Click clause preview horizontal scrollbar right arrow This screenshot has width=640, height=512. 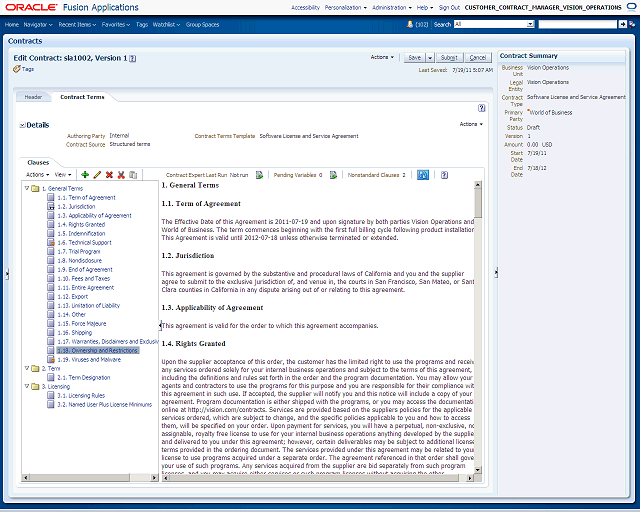point(470,478)
